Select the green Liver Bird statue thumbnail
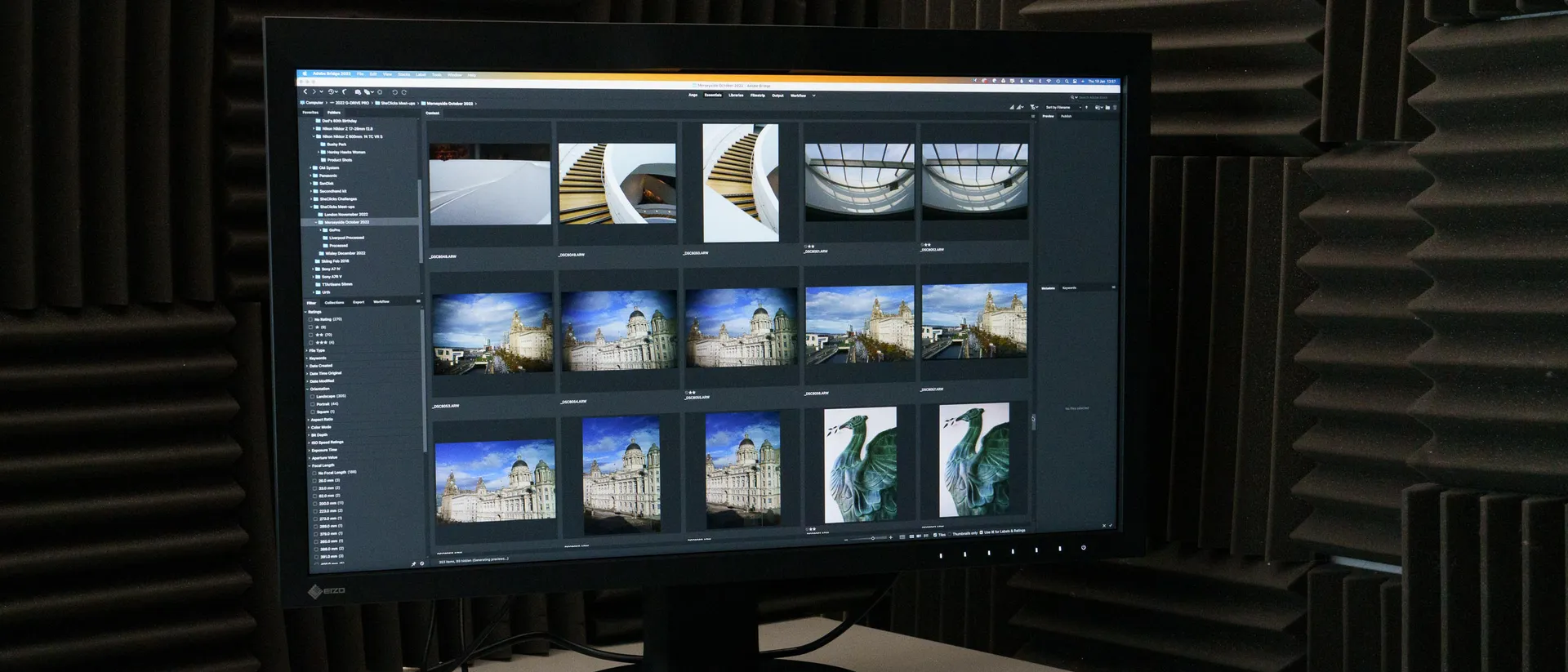Image resolution: width=1568 pixels, height=672 pixels. click(x=860, y=464)
